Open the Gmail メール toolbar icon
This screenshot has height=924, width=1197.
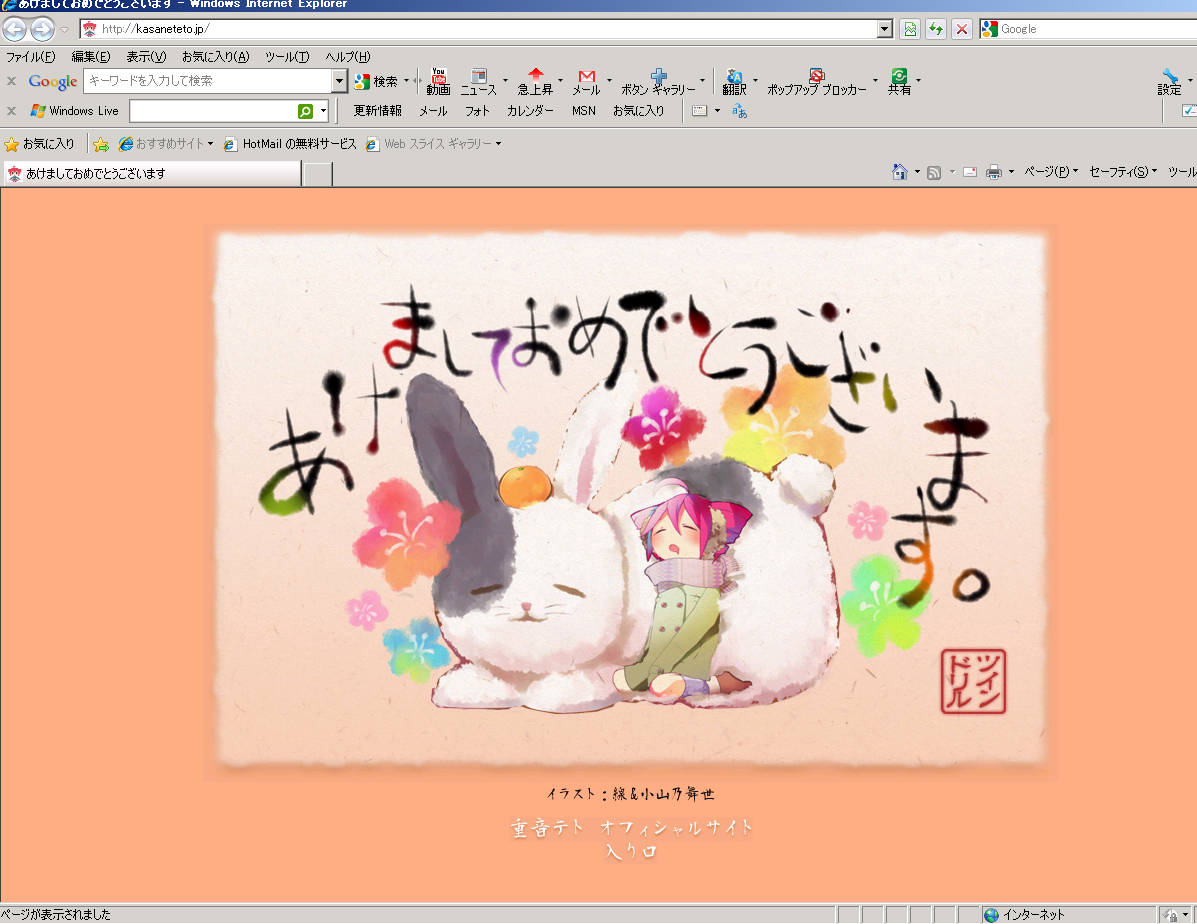click(586, 82)
